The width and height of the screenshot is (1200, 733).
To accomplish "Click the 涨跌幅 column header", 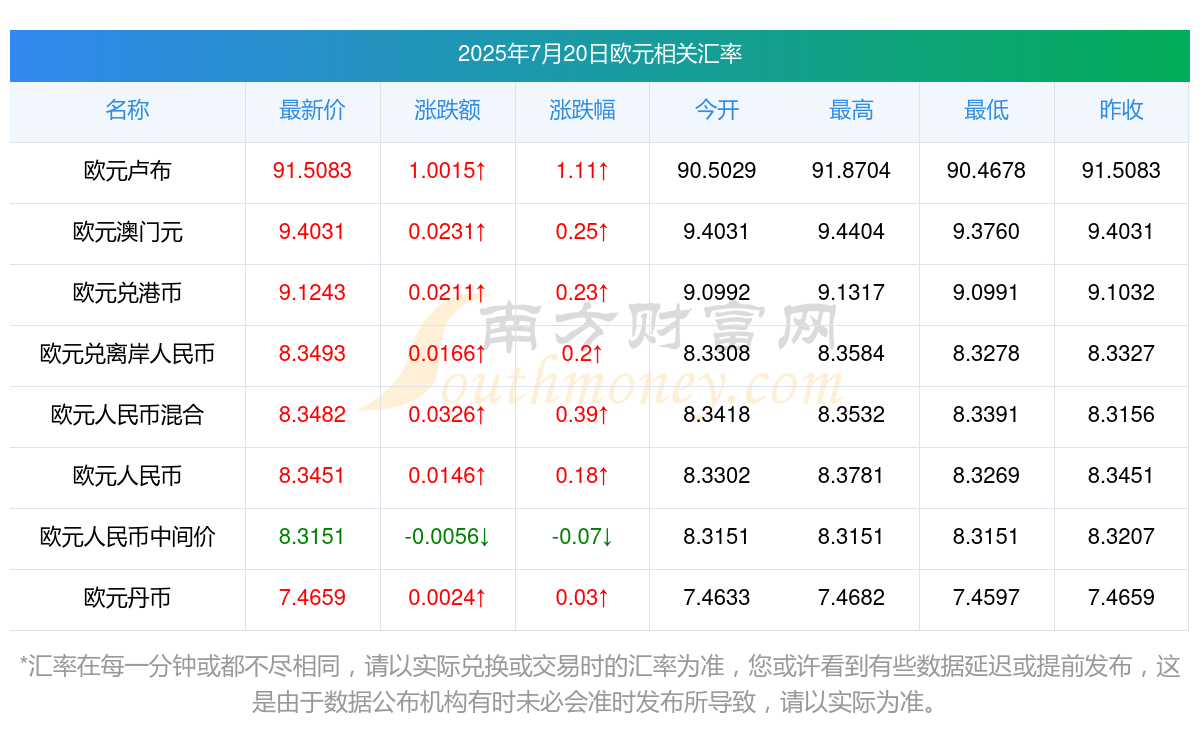I will 582,110.
